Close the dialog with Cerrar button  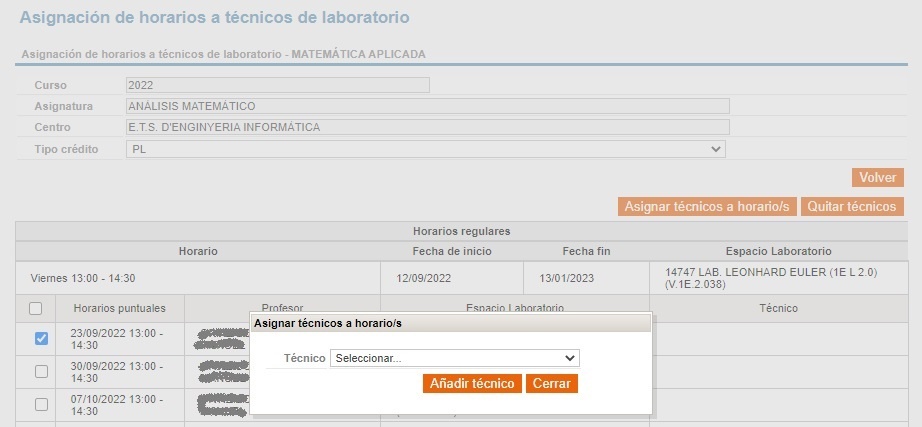[552, 383]
